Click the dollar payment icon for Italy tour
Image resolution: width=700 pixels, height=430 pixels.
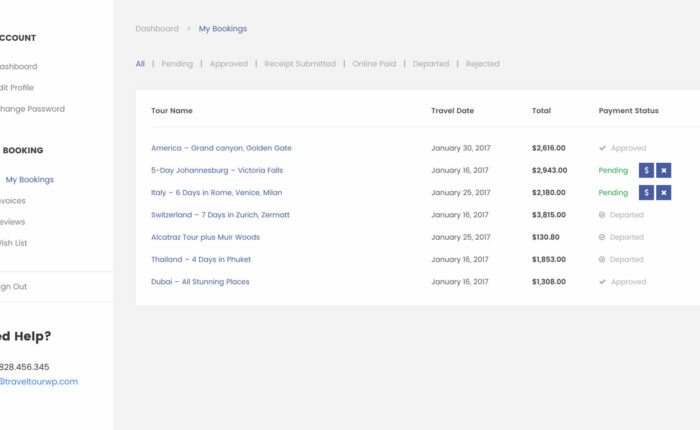646,192
